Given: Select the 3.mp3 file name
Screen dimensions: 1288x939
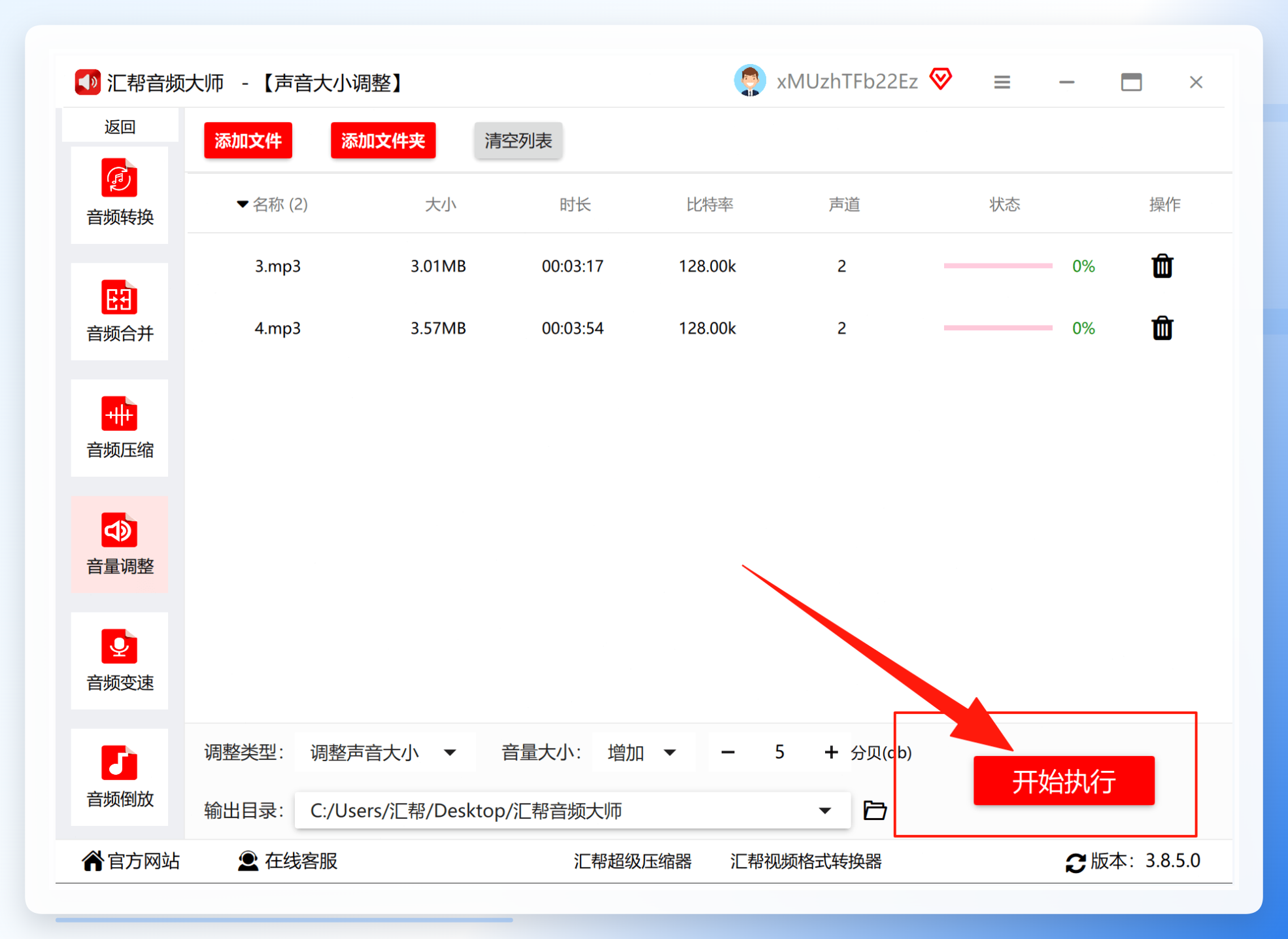Looking at the screenshot, I should pos(277,266).
